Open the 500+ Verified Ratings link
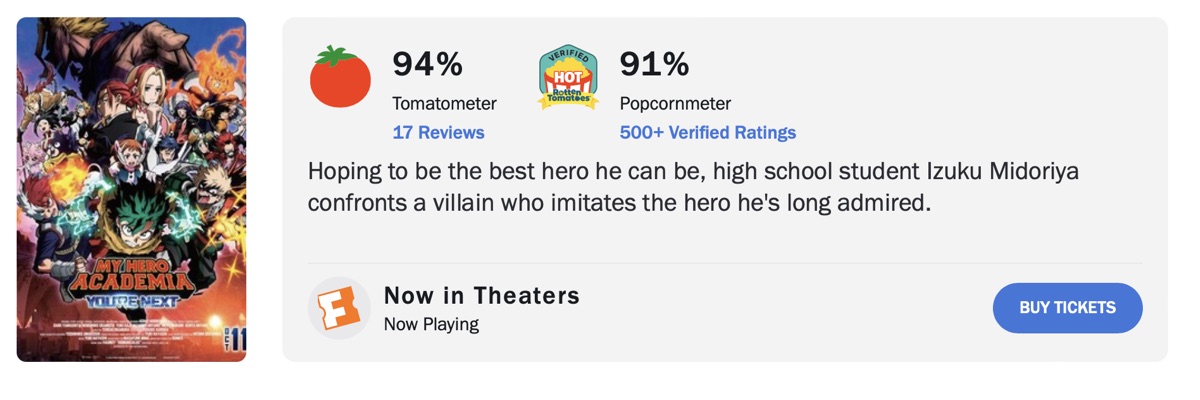1200x400 pixels. tap(708, 132)
